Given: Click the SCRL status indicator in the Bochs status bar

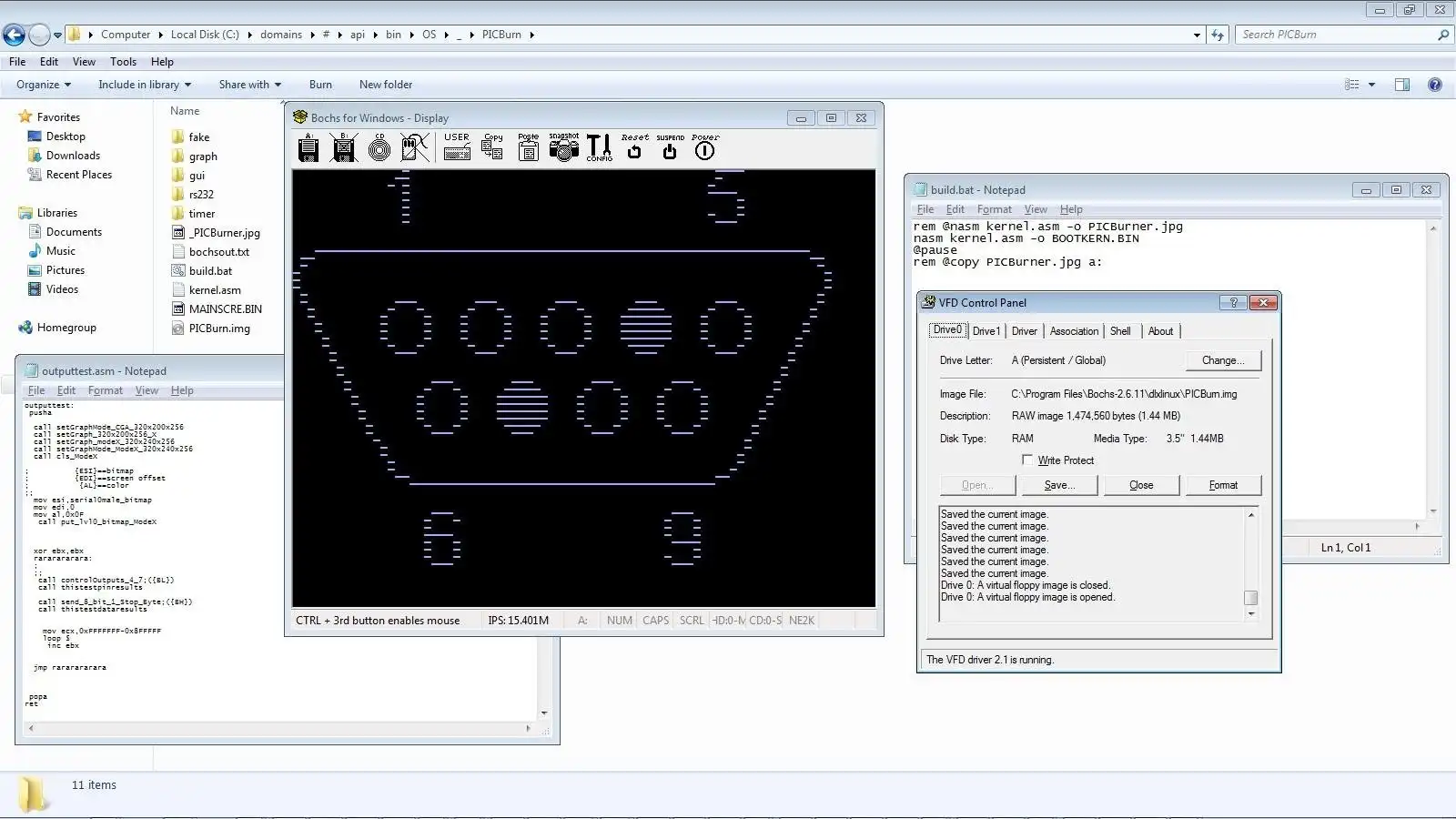Looking at the screenshot, I should (692, 621).
